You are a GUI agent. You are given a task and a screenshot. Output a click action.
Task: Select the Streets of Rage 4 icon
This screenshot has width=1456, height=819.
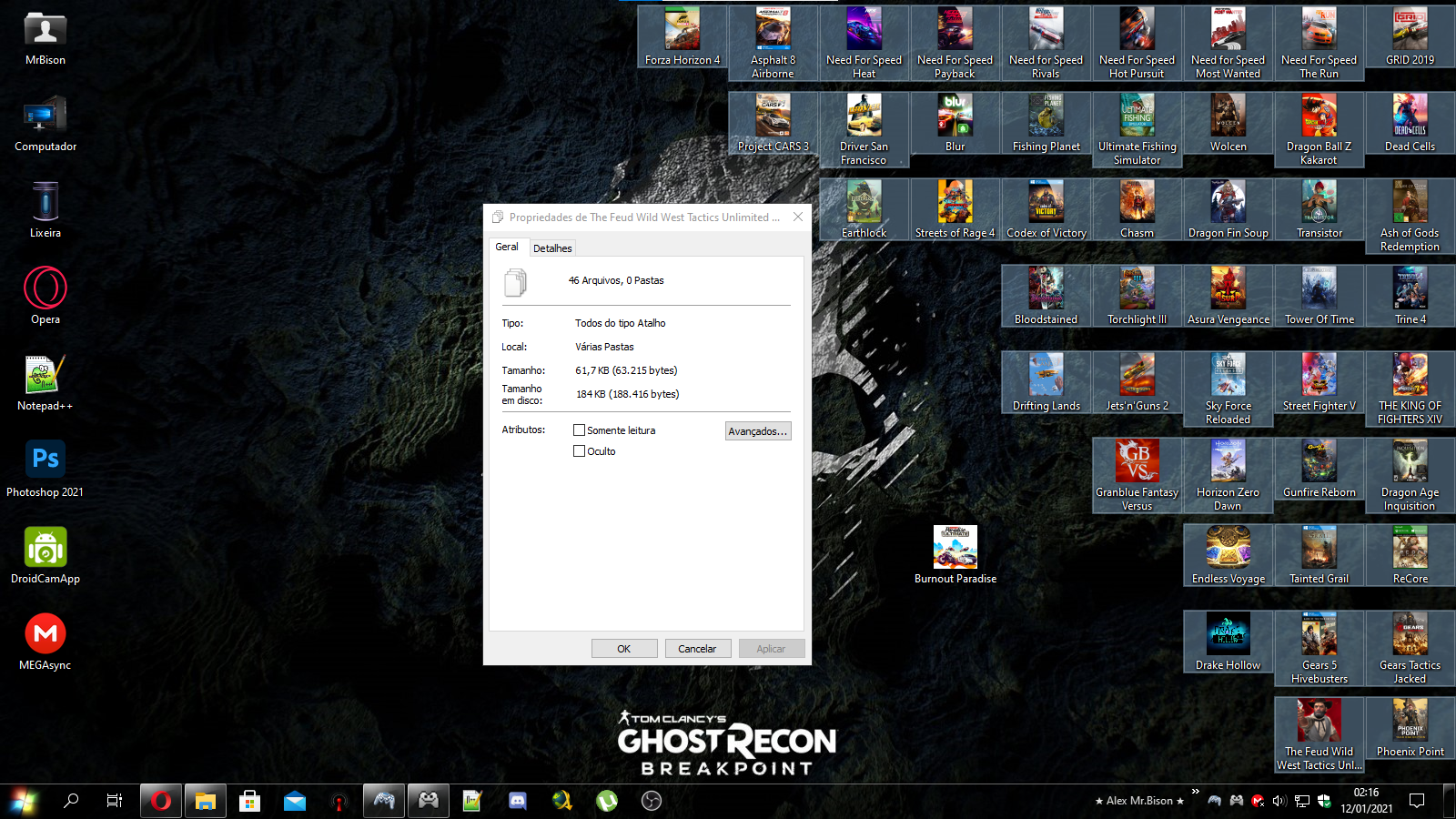955,210
